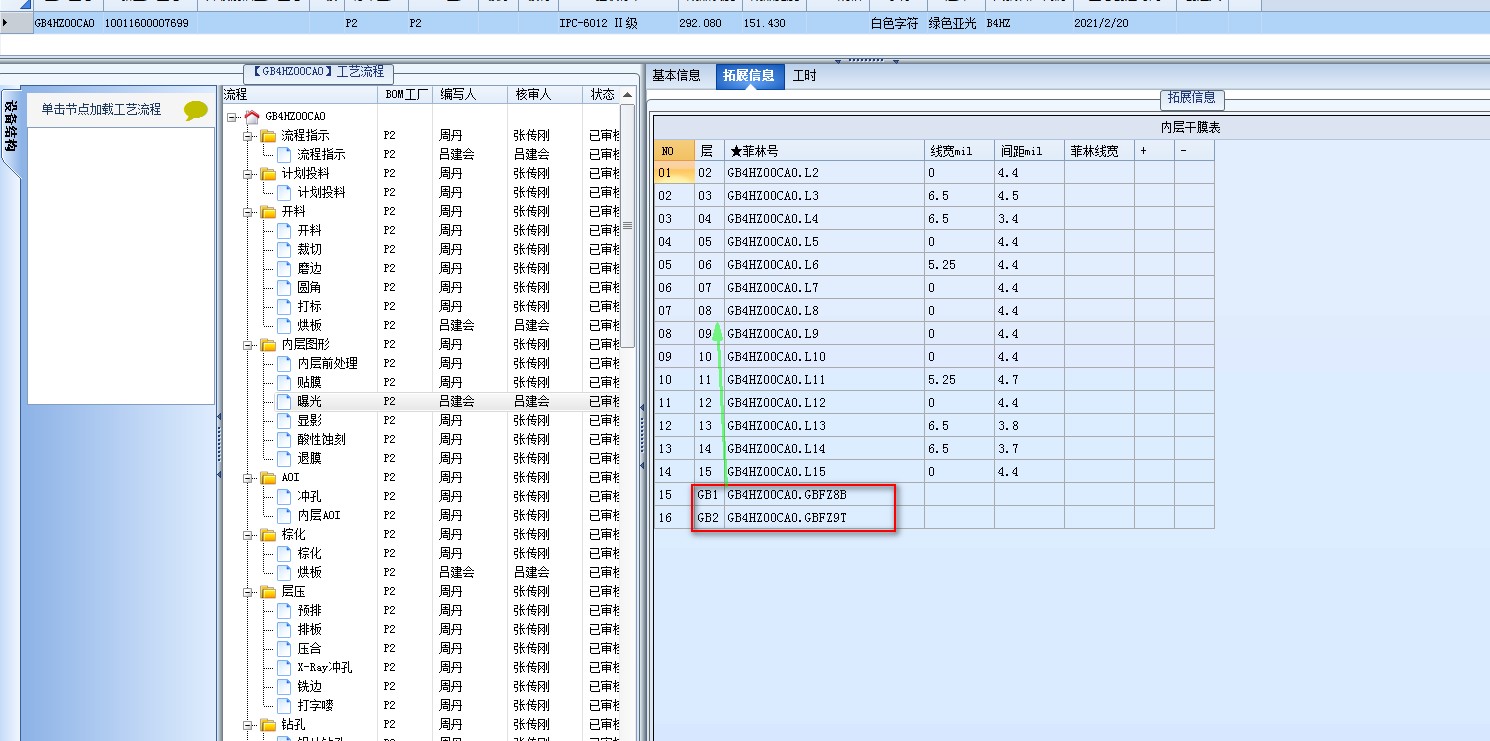Click the process tree vertical scrollbar thumb
1490x741 pixels.
[628, 225]
